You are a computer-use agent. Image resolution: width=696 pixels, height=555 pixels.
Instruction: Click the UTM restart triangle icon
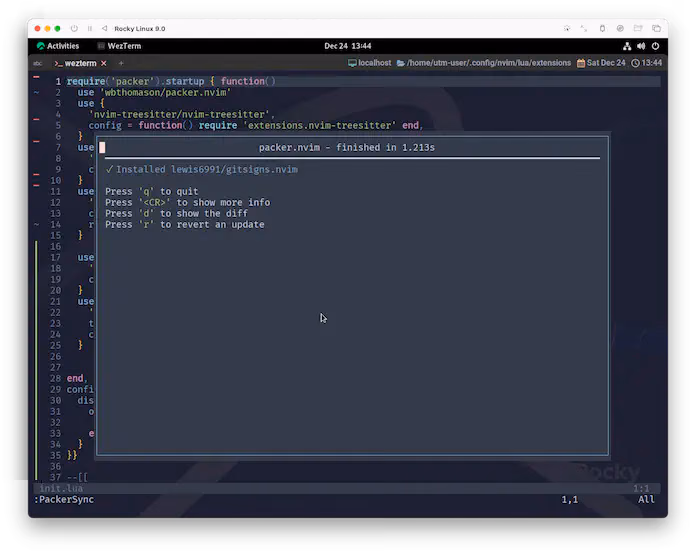(104, 28)
